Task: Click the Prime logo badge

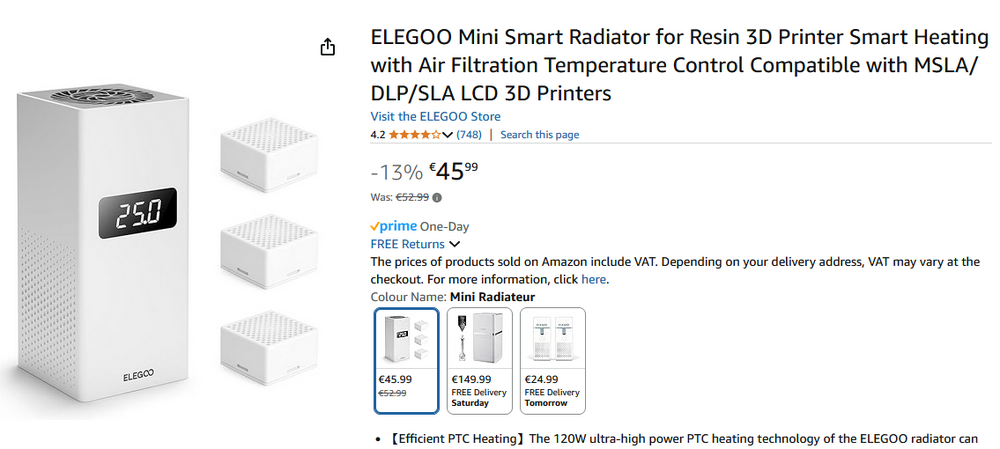Action: pyautogui.click(x=393, y=226)
